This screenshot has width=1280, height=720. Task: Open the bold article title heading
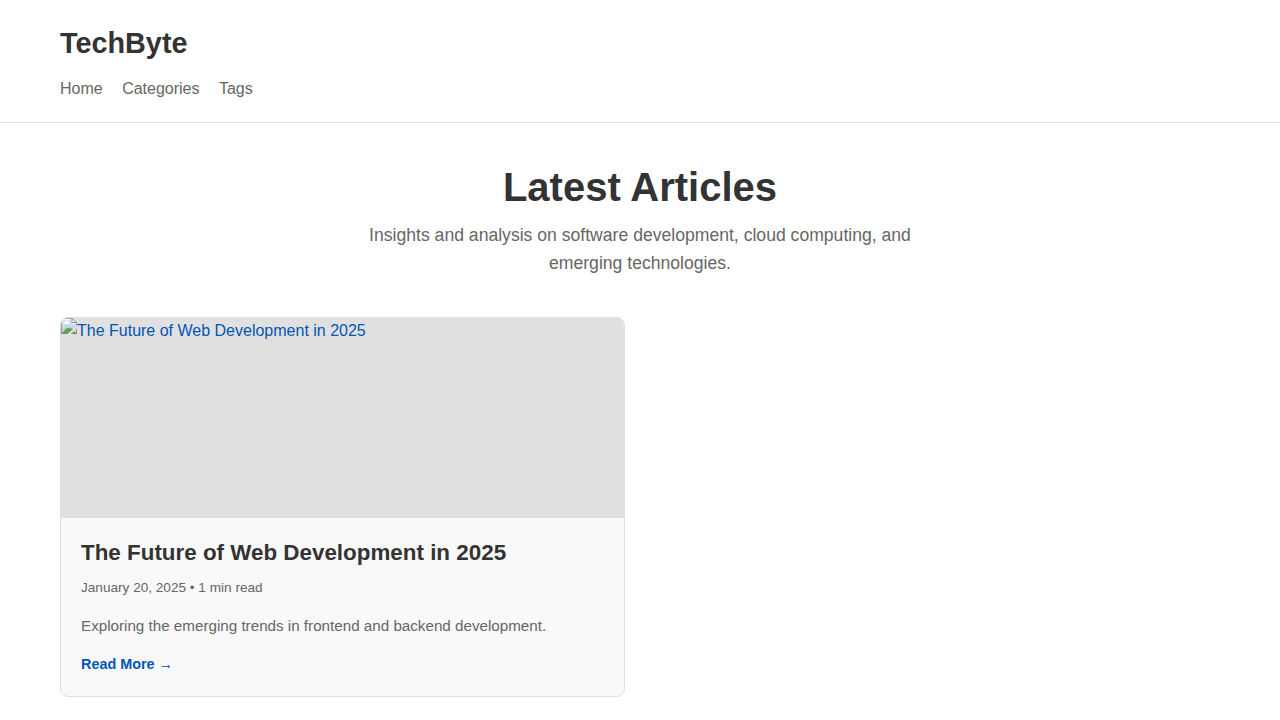click(293, 552)
